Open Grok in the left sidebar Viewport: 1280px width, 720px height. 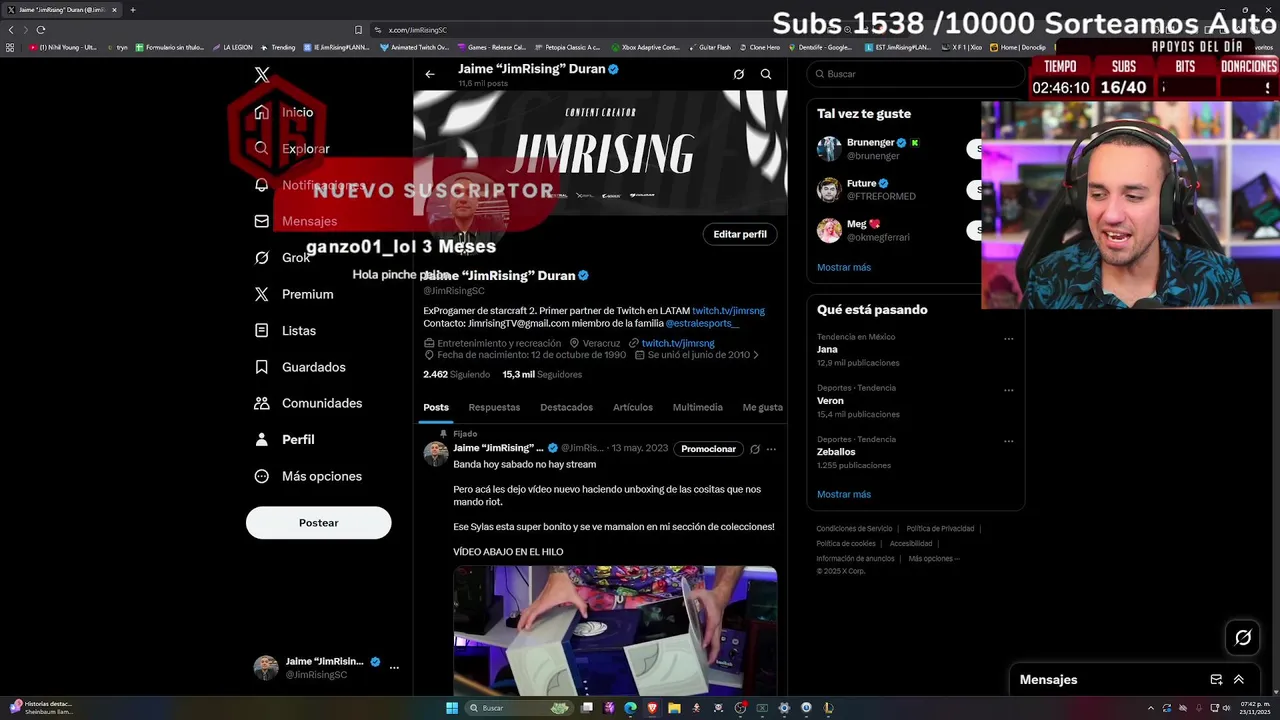[x=283, y=258]
